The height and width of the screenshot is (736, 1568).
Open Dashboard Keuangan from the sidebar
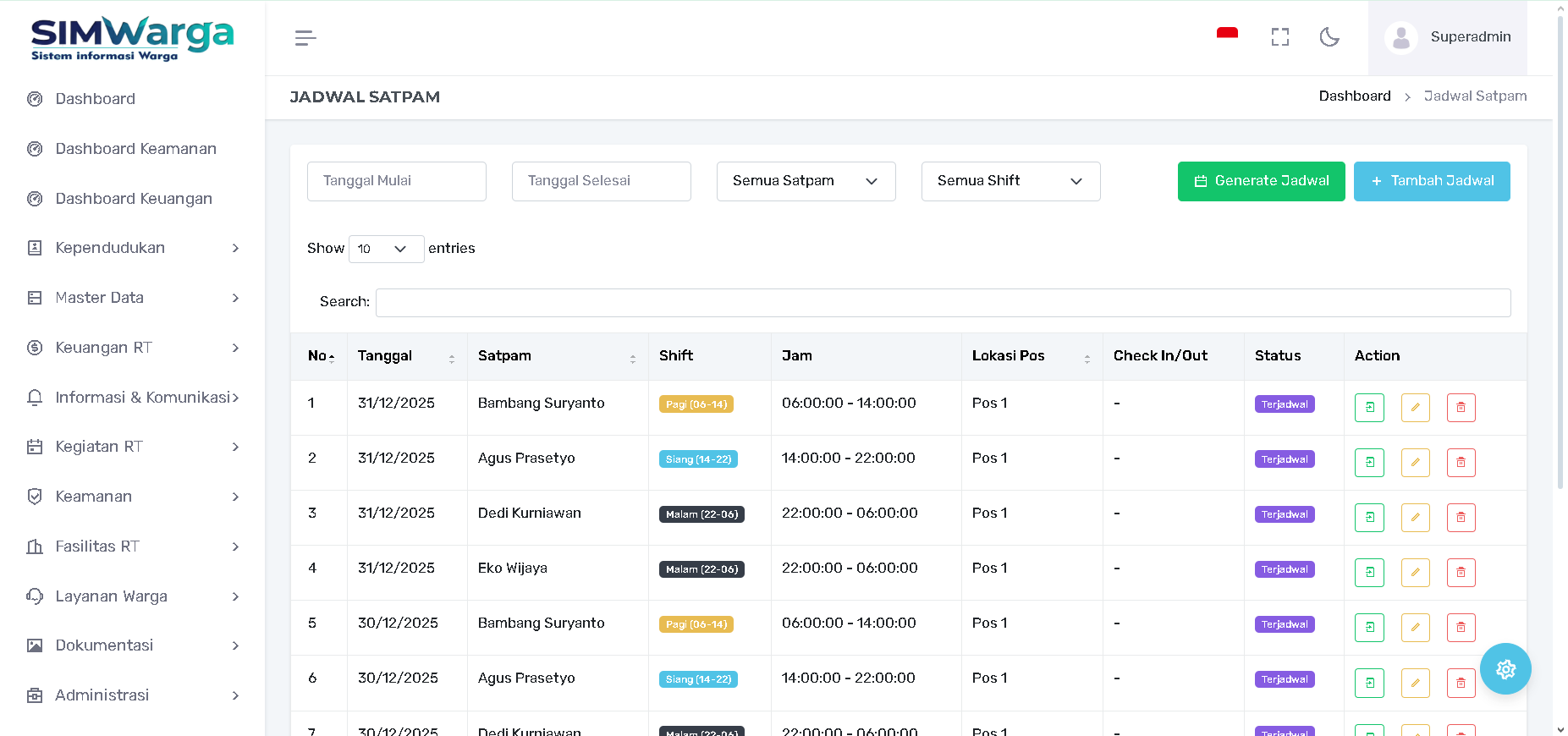point(134,199)
